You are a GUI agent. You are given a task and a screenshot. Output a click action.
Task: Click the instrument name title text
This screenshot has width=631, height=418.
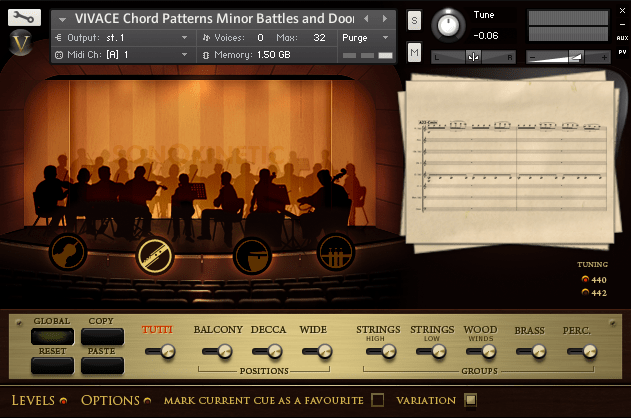click(x=214, y=19)
